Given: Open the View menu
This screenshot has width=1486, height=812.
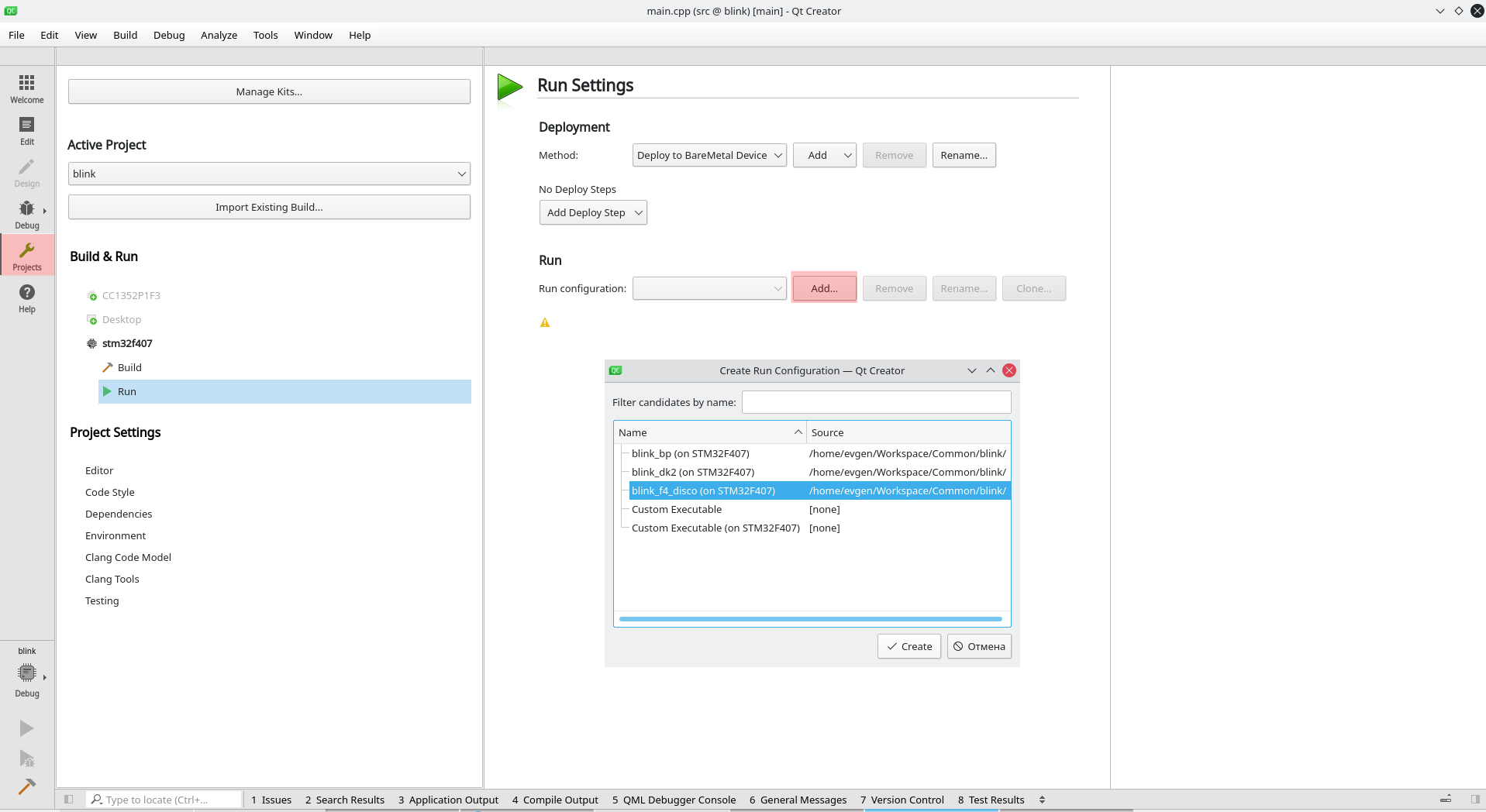Looking at the screenshot, I should click(85, 35).
